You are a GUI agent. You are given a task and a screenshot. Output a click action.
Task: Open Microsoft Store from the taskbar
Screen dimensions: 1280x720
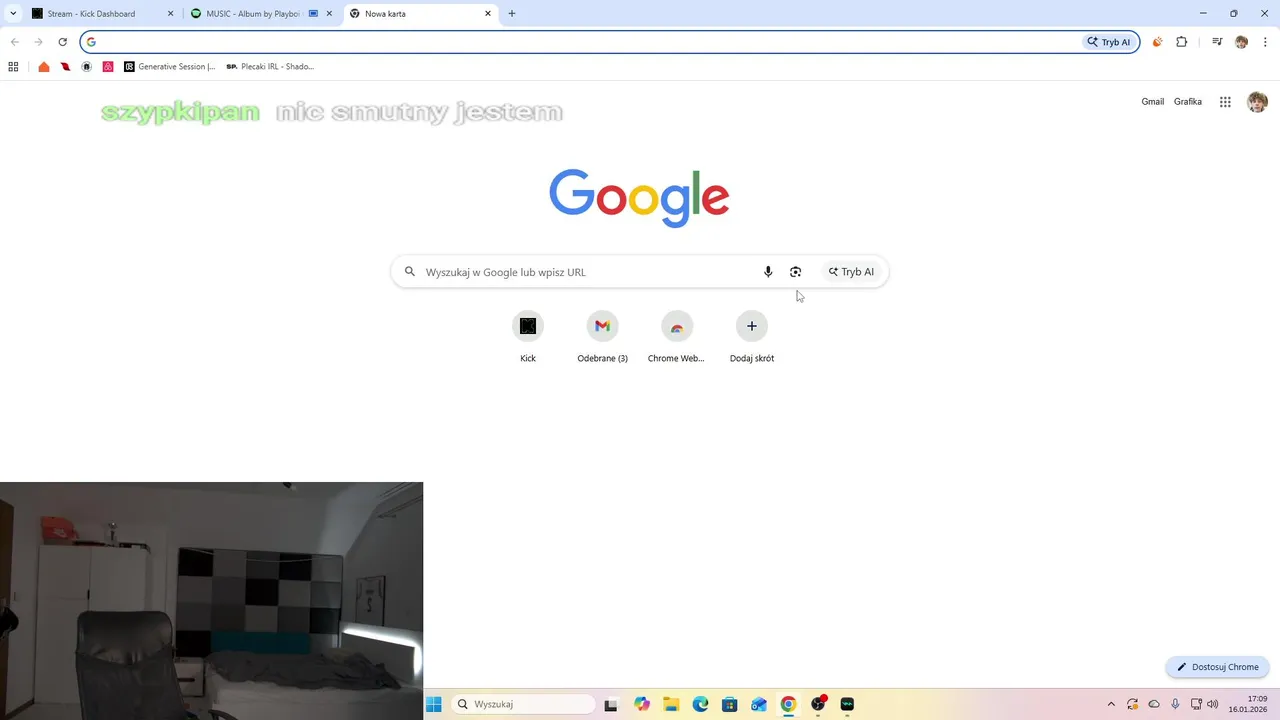[x=730, y=704]
